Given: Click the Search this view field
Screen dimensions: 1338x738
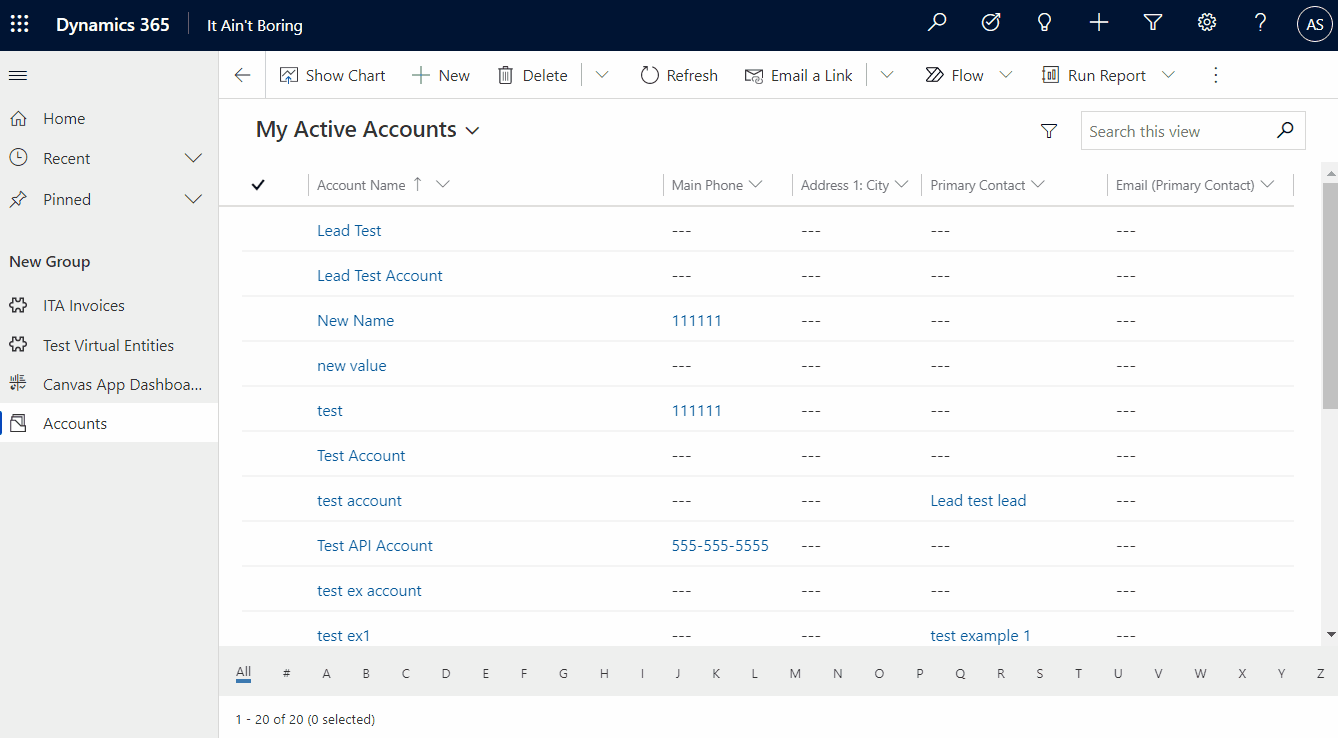Looking at the screenshot, I should pyautogui.click(x=1178, y=131).
